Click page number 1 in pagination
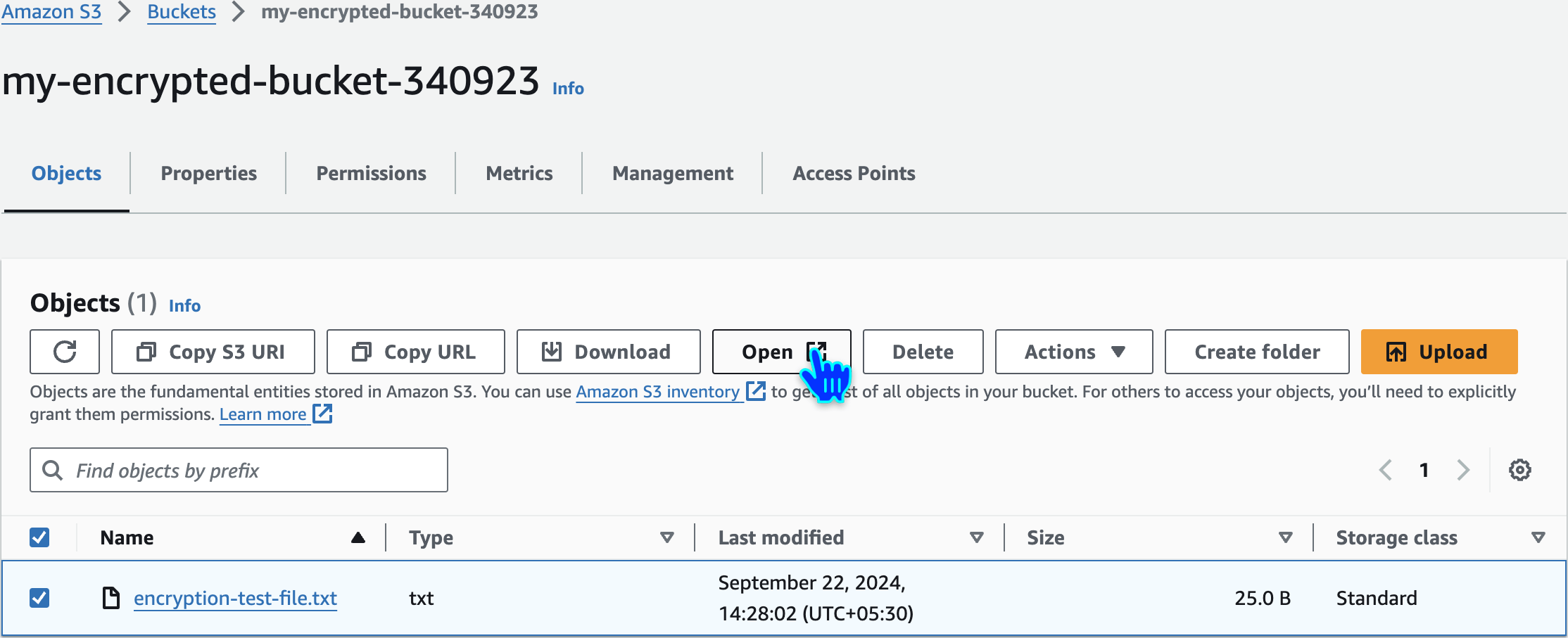This screenshot has width=1568, height=638. [1424, 470]
